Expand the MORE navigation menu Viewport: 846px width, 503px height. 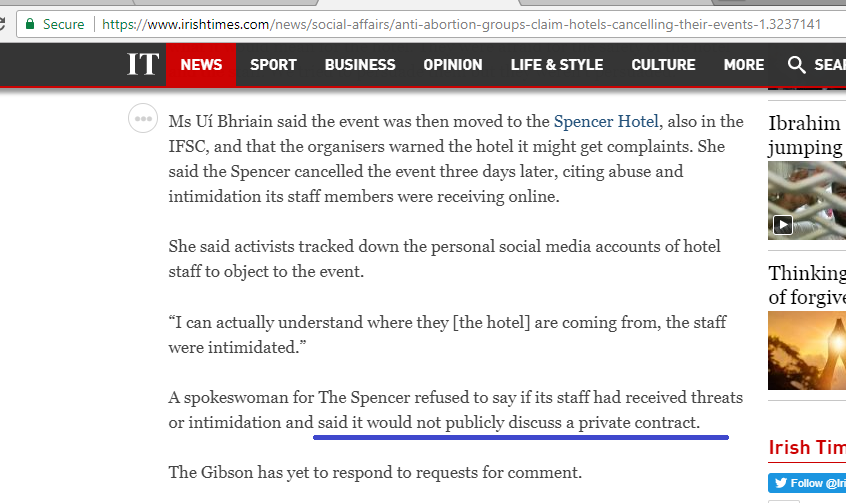(743, 65)
